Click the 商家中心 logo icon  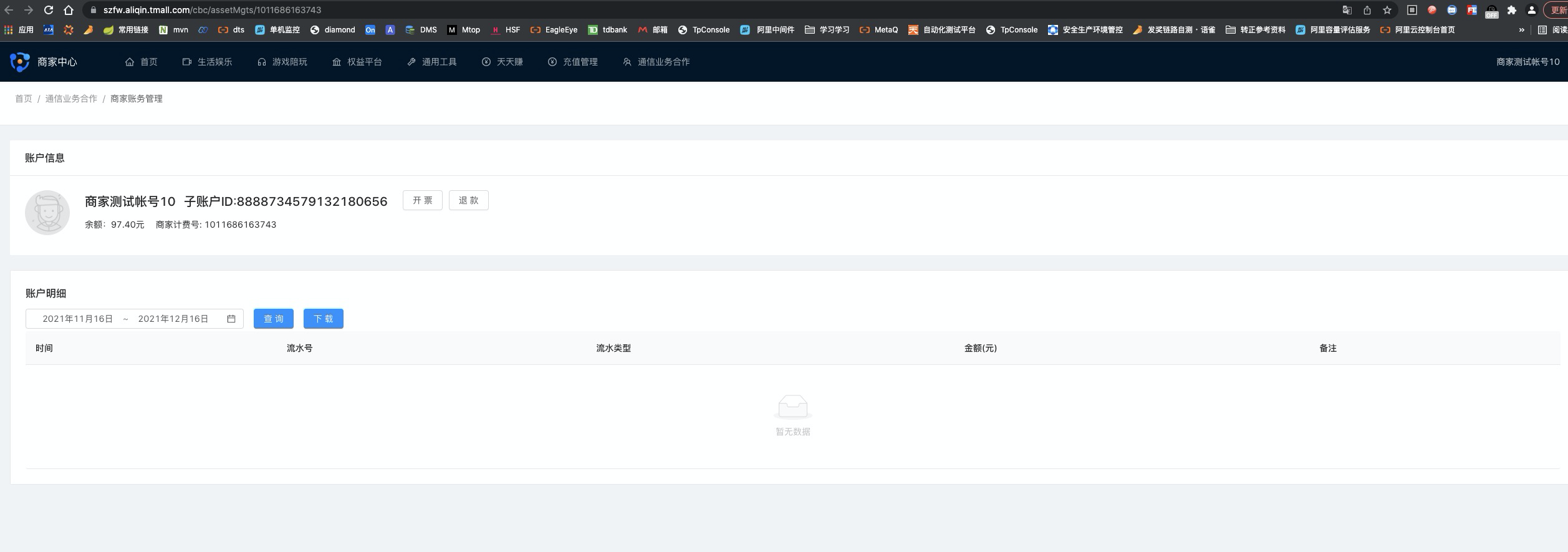pyautogui.click(x=19, y=62)
